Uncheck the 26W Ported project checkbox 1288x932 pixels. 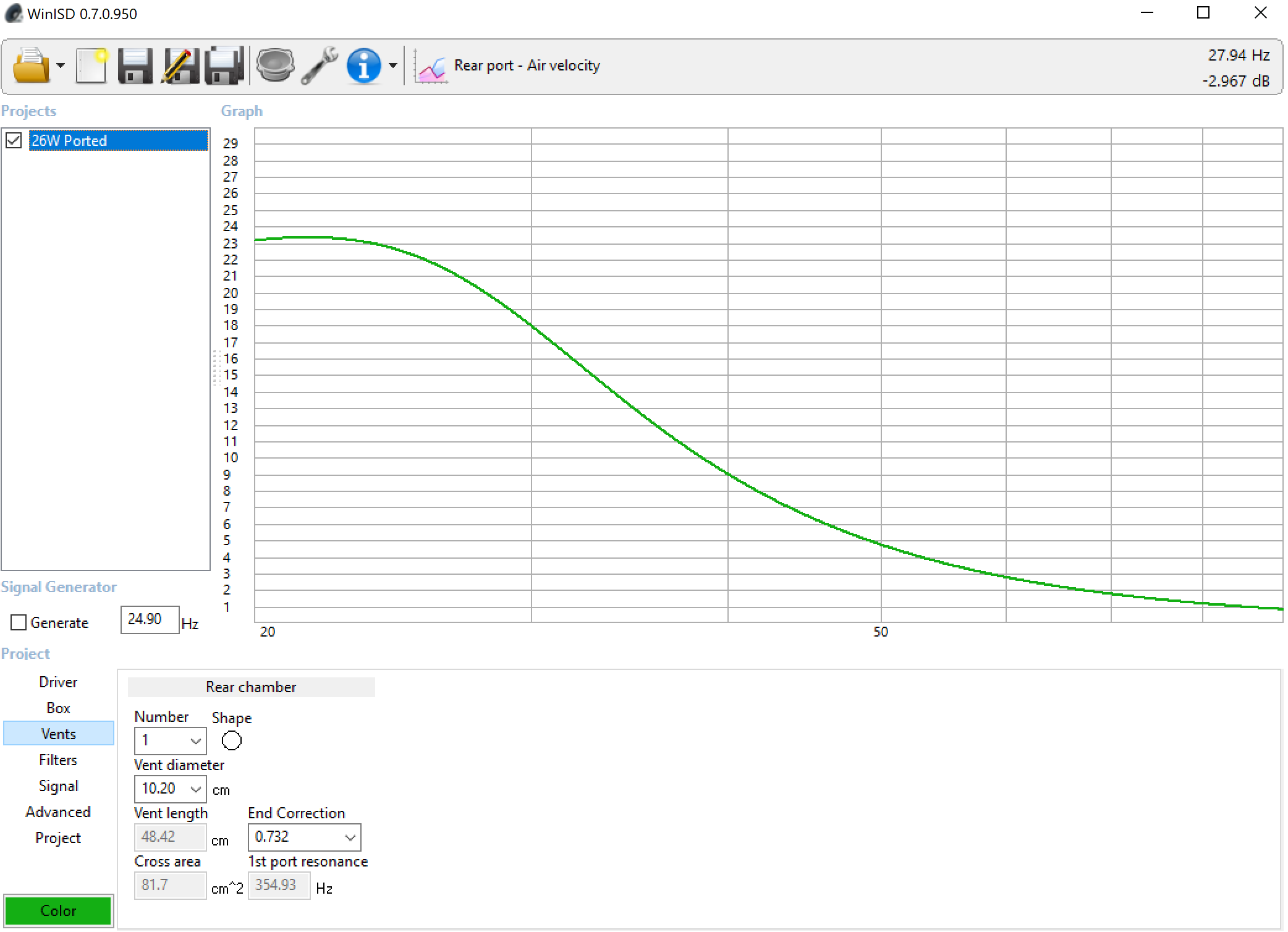point(14,141)
